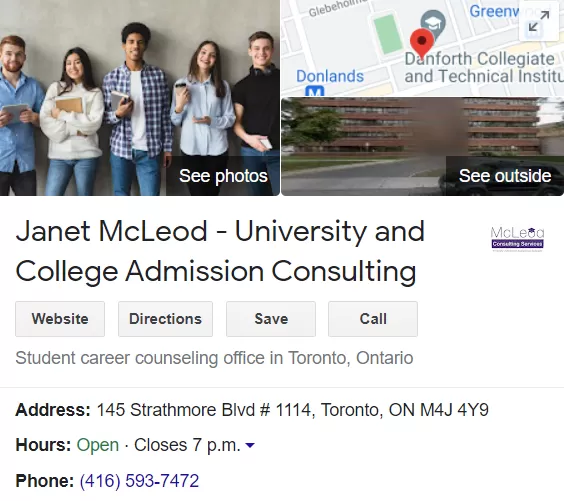Dial the (416) 593-7472 phone link

[x=139, y=481]
